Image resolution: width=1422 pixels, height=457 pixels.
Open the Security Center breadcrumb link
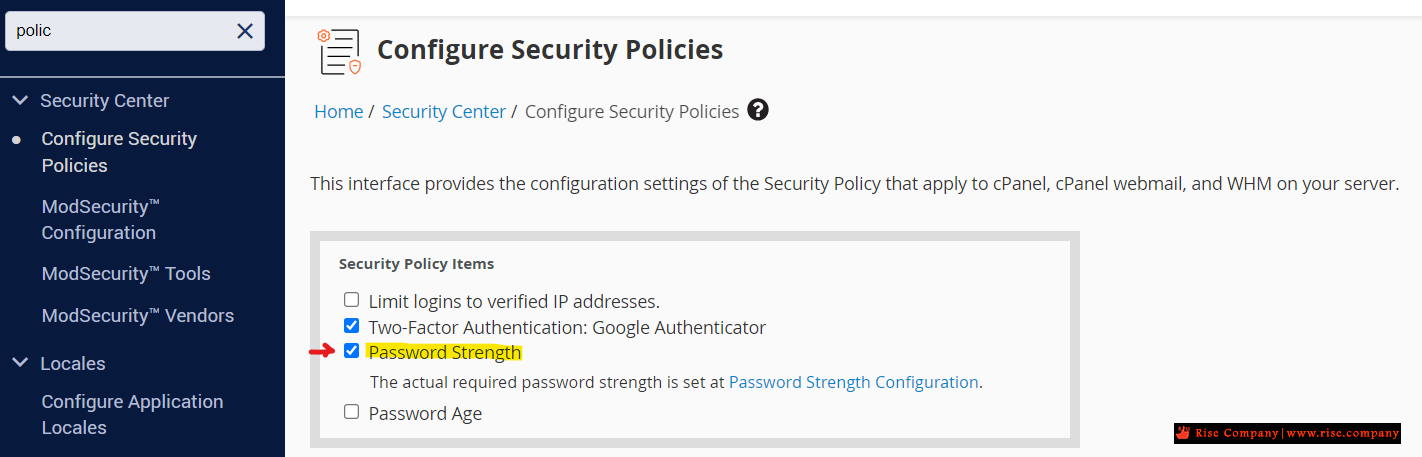pyautogui.click(x=444, y=111)
